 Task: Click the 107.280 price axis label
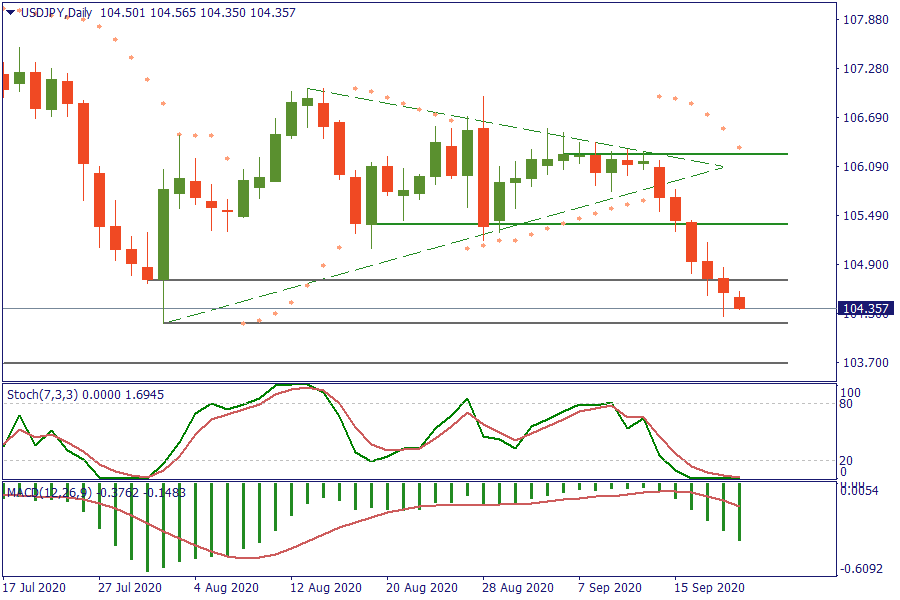866,69
